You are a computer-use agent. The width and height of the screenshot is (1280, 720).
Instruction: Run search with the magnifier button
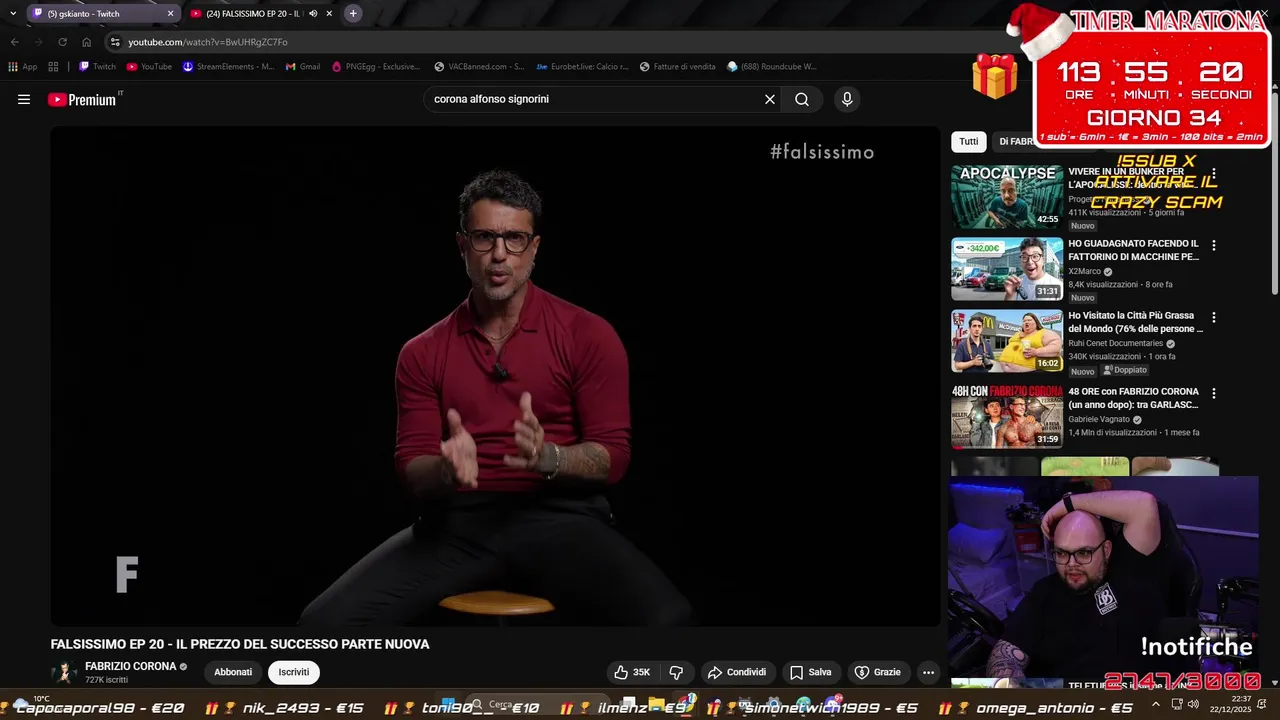tap(802, 99)
